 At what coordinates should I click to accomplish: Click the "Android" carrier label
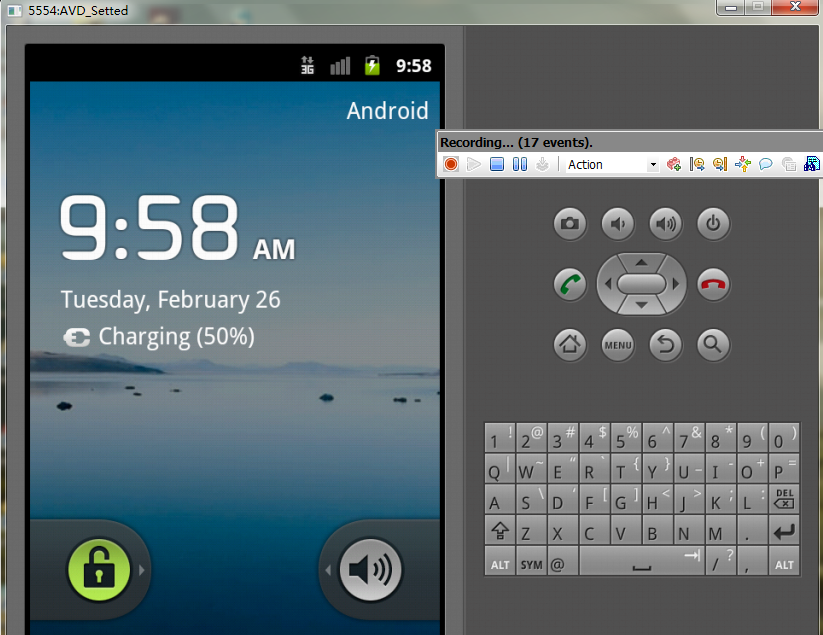(387, 111)
